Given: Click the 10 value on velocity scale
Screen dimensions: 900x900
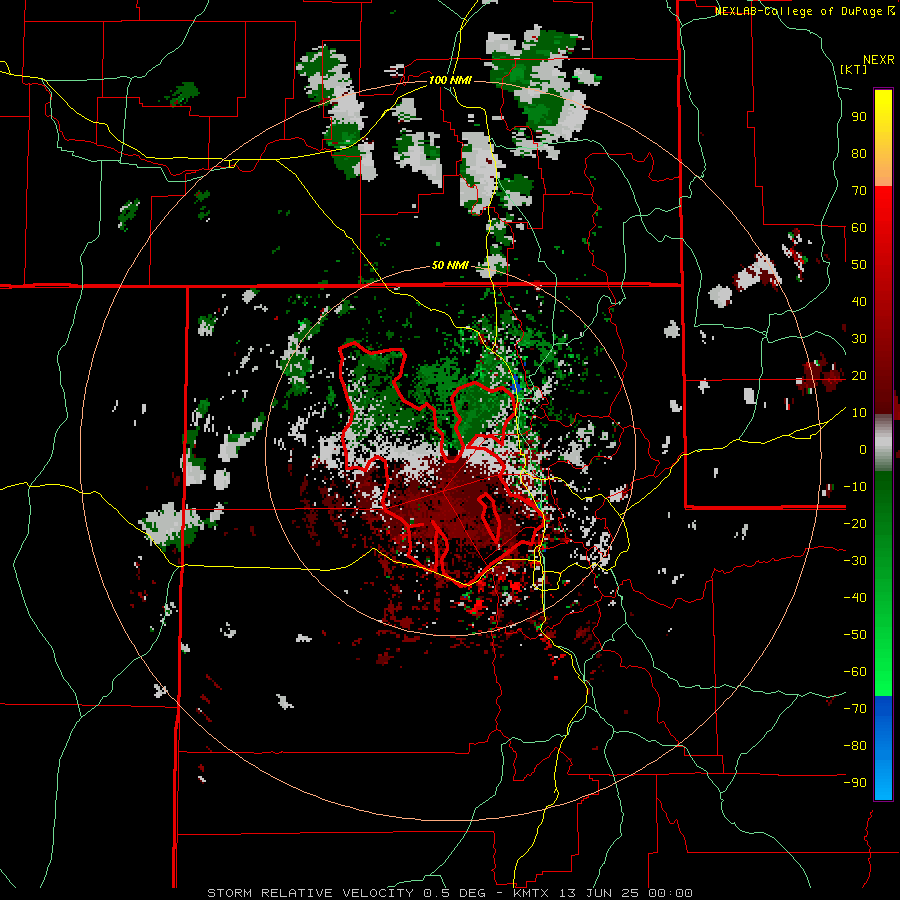Looking at the screenshot, I should [x=859, y=413].
